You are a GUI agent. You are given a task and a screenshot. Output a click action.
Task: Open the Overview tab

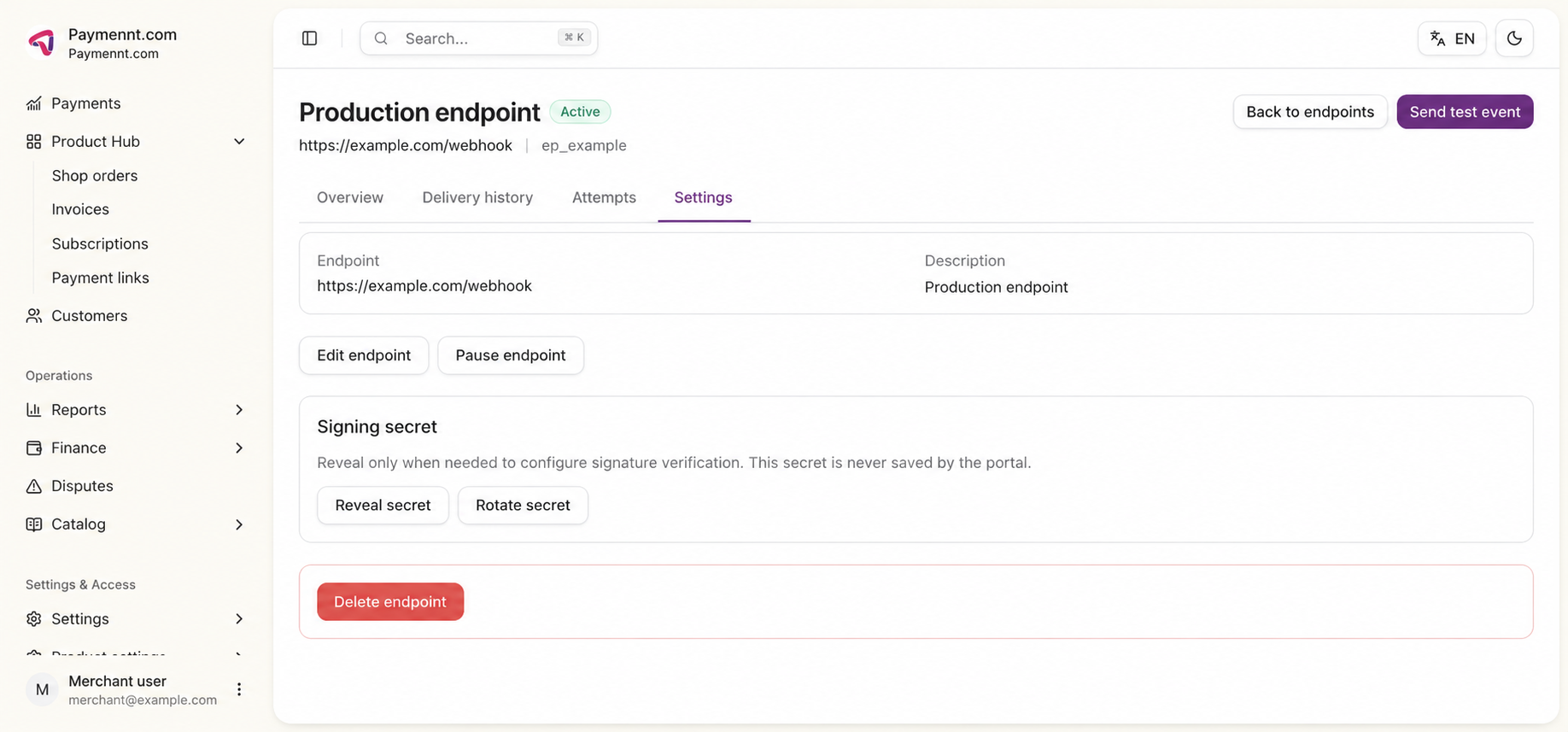click(350, 197)
